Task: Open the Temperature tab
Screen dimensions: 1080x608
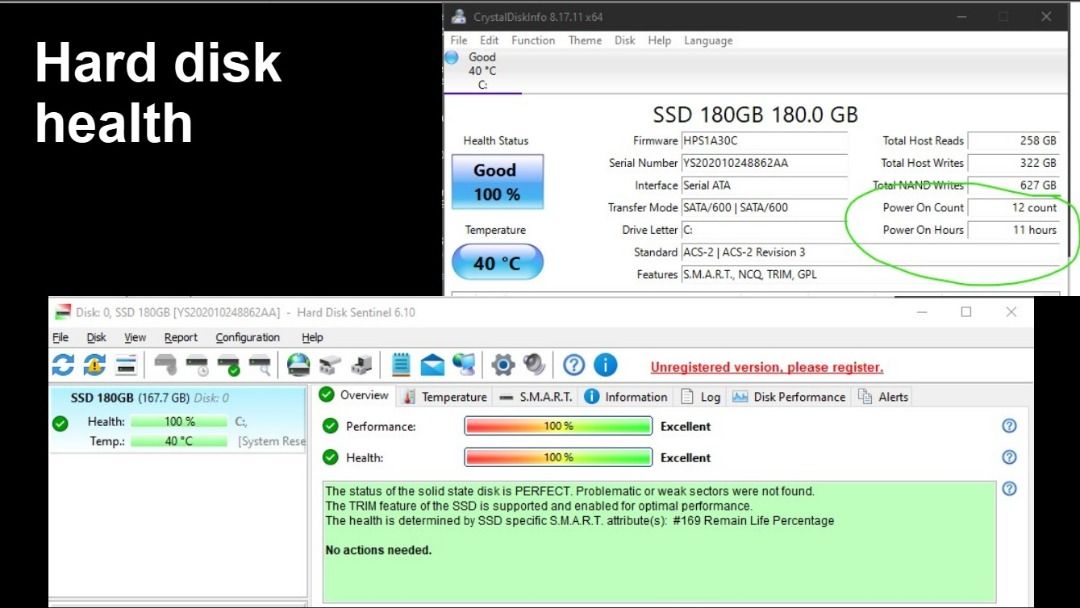Action: tap(444, 397)
